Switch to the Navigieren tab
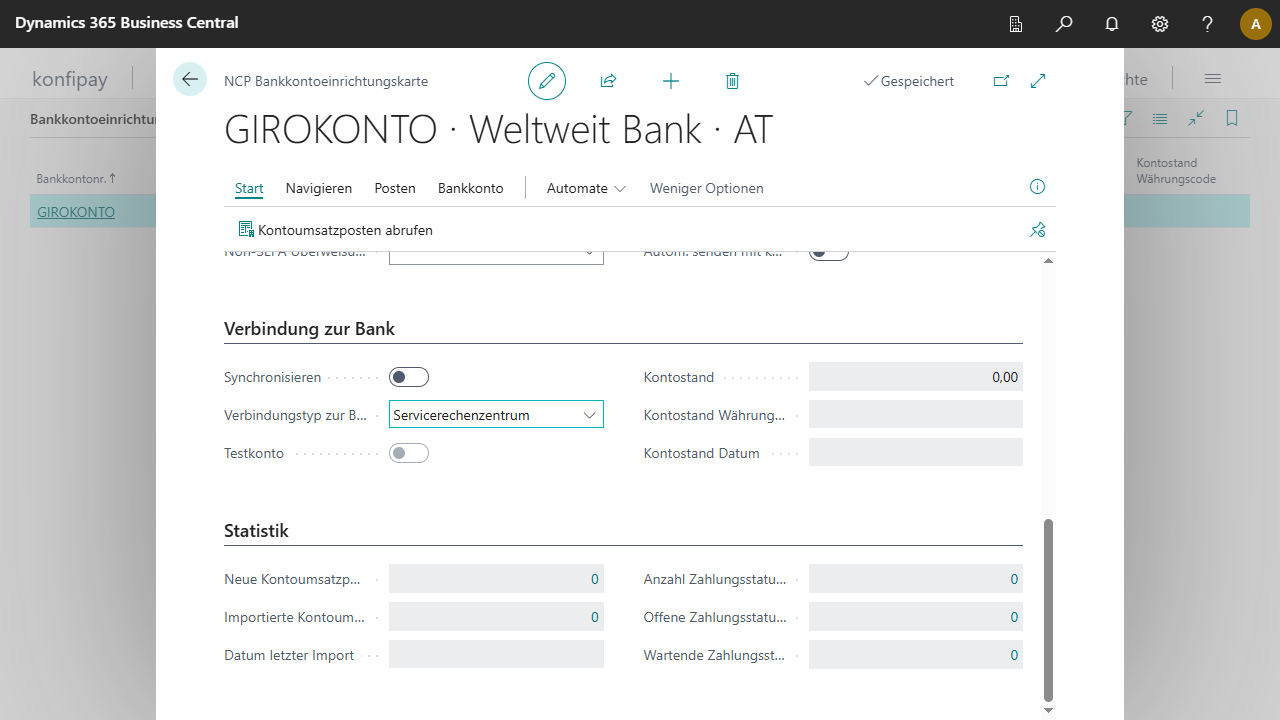The image size is (1280, 720). [x=319, y=188]
